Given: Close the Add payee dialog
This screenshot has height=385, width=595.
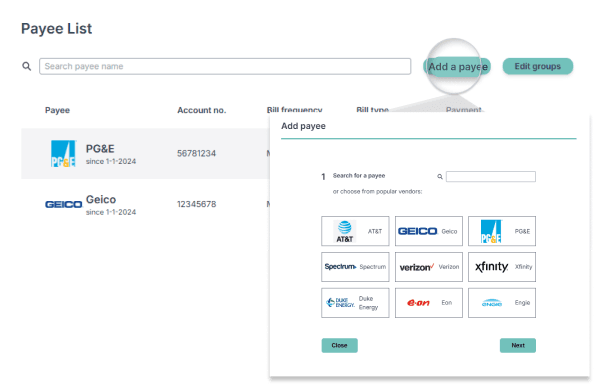Looking at the screenshot, I should pos(340,346).
